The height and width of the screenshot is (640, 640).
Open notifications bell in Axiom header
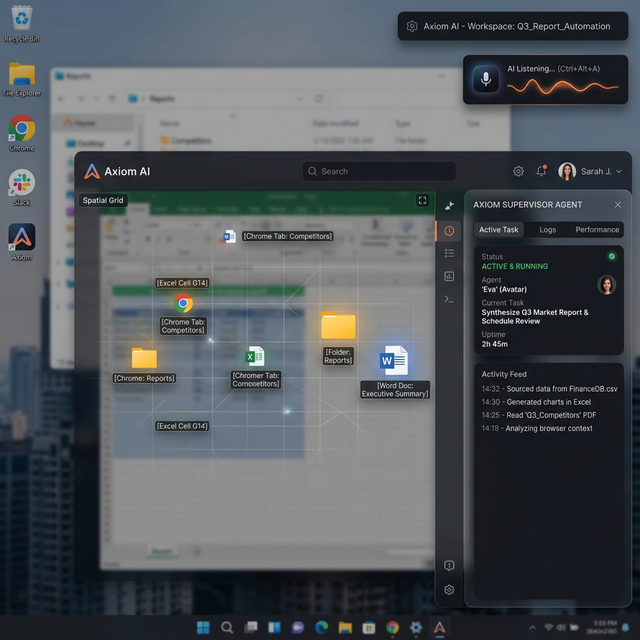click(542, 171)
